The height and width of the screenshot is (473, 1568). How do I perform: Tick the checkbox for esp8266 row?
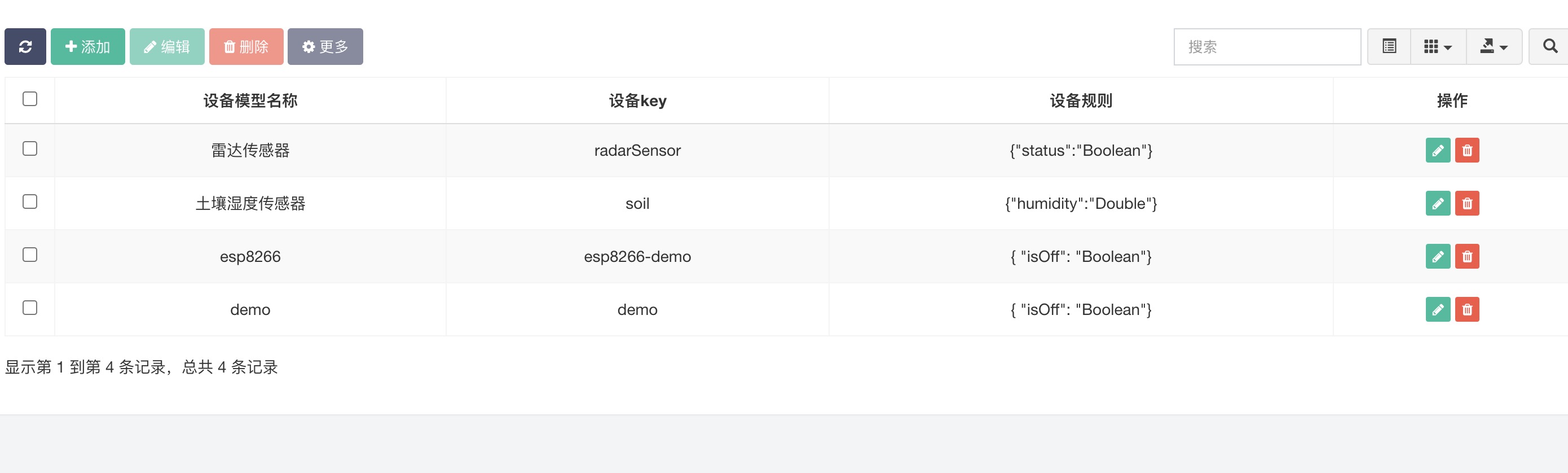(30, 255)
